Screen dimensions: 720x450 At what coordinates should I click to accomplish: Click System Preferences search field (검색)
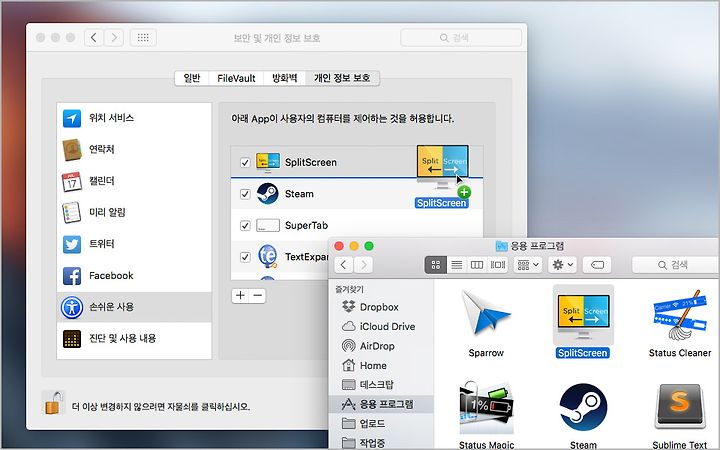pos(461,38)
